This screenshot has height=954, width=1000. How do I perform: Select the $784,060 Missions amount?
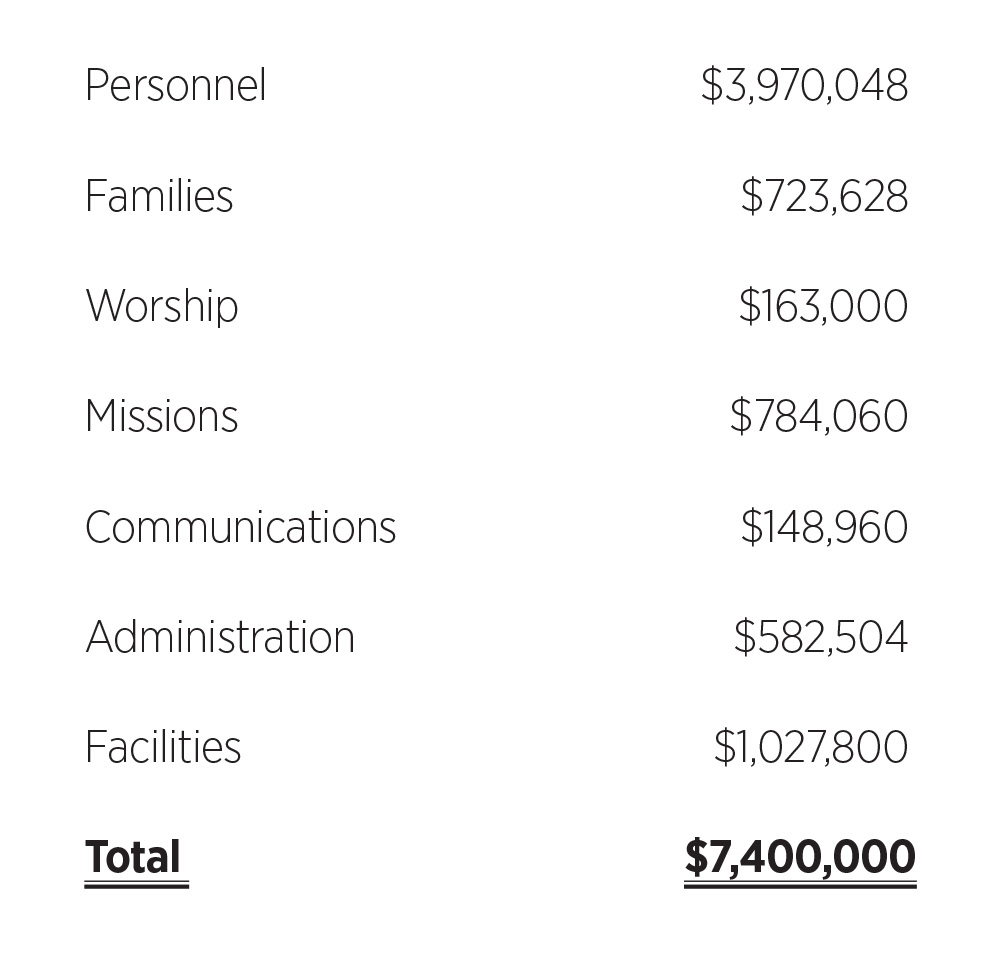[x=820, y=417]
